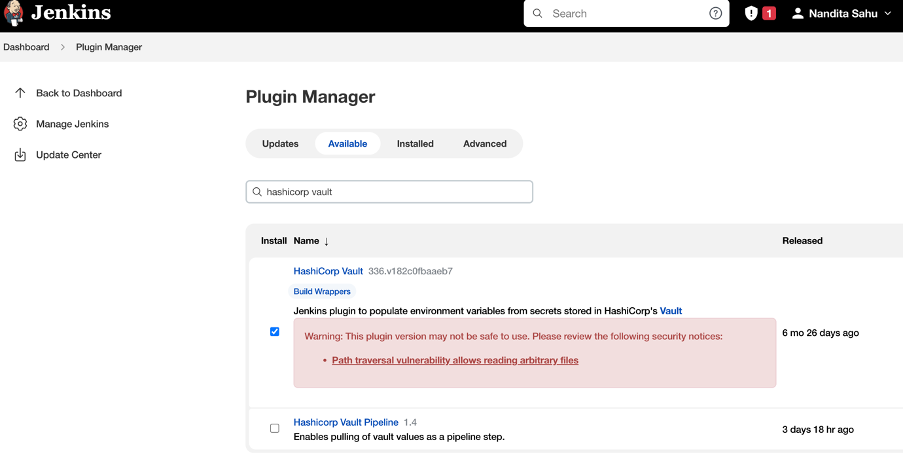This screenshot has height=462, width=904.
Task: Click the Build Wrappers category label
Action: tap(322, 291)
